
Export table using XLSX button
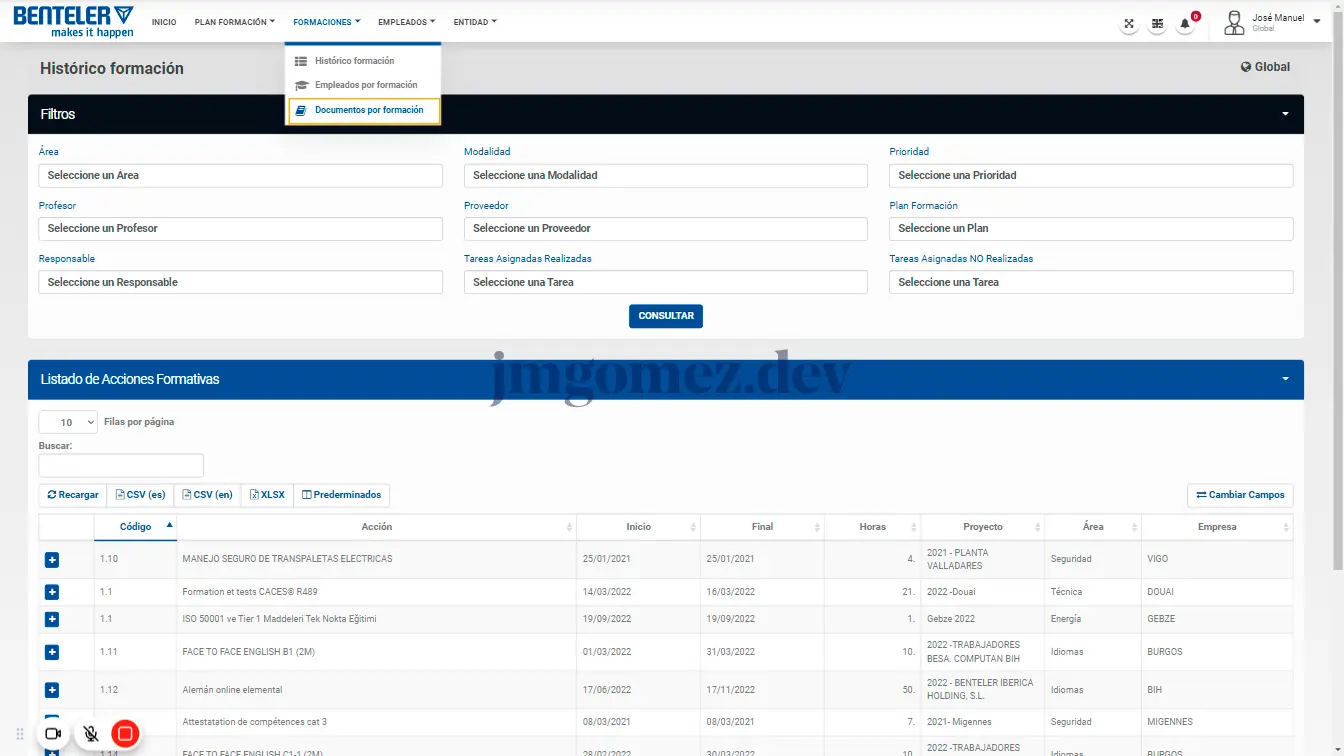[267, 495]
